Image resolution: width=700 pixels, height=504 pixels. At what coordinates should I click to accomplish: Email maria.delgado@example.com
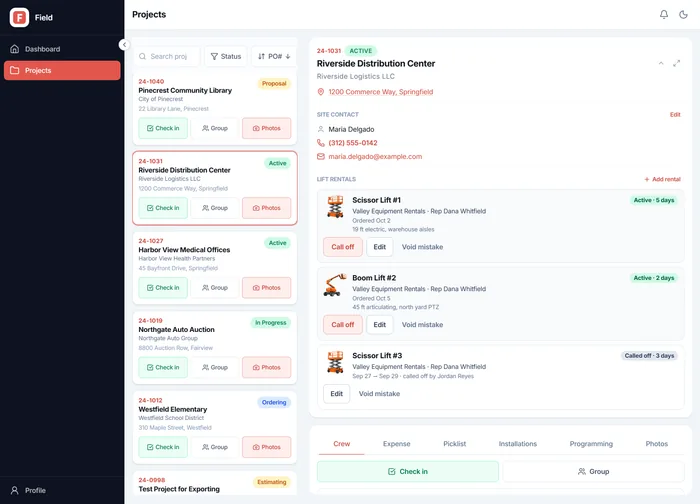coord(375,157)
